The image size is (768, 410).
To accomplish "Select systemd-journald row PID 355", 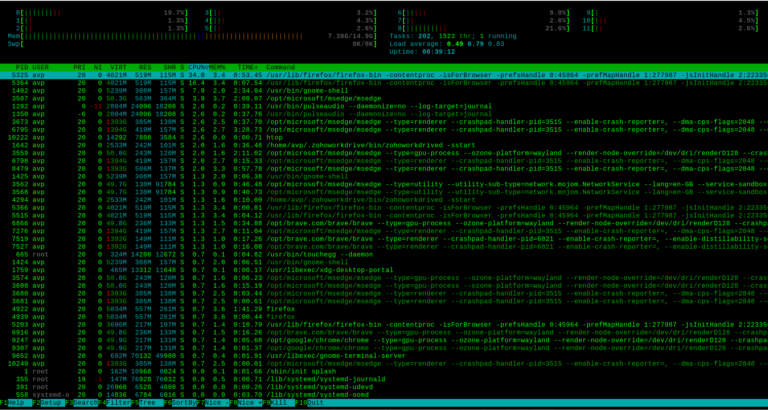I will tap(384, 380).
